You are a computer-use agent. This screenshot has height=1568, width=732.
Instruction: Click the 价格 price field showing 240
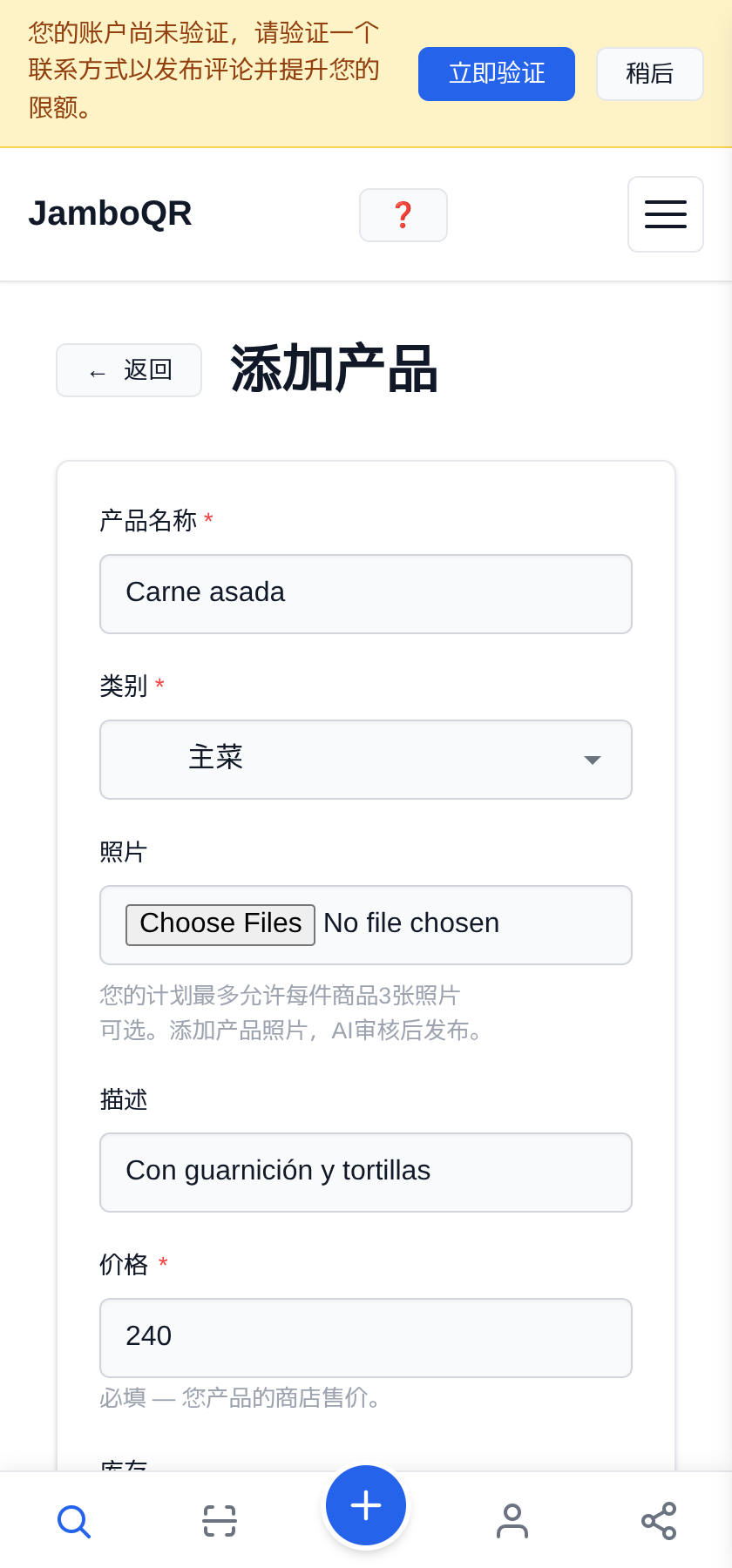point(366,1338)
